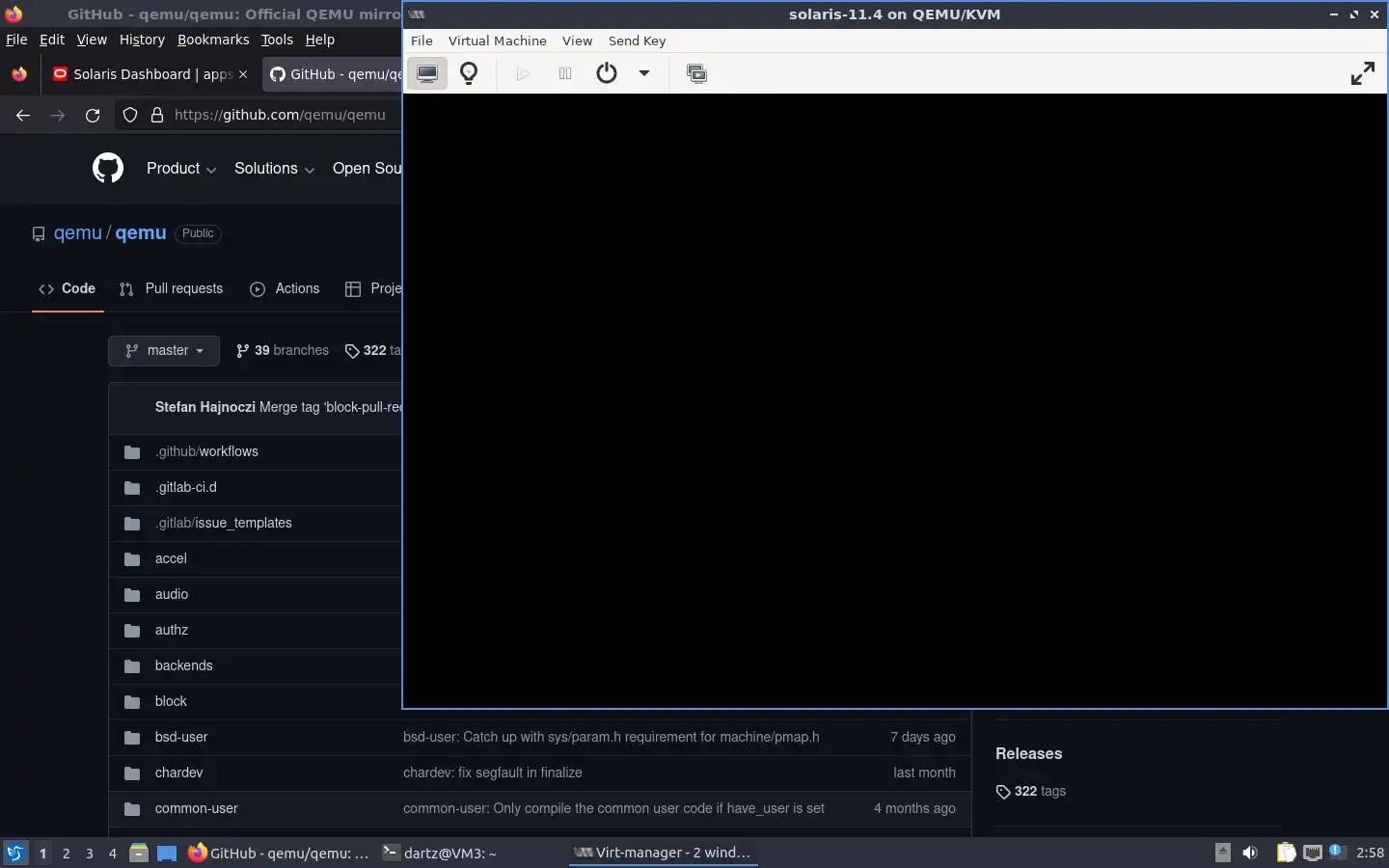This screenshot has width=1389, height=868.
Task: Go forward in Firefox
Action: pos(58,115)
